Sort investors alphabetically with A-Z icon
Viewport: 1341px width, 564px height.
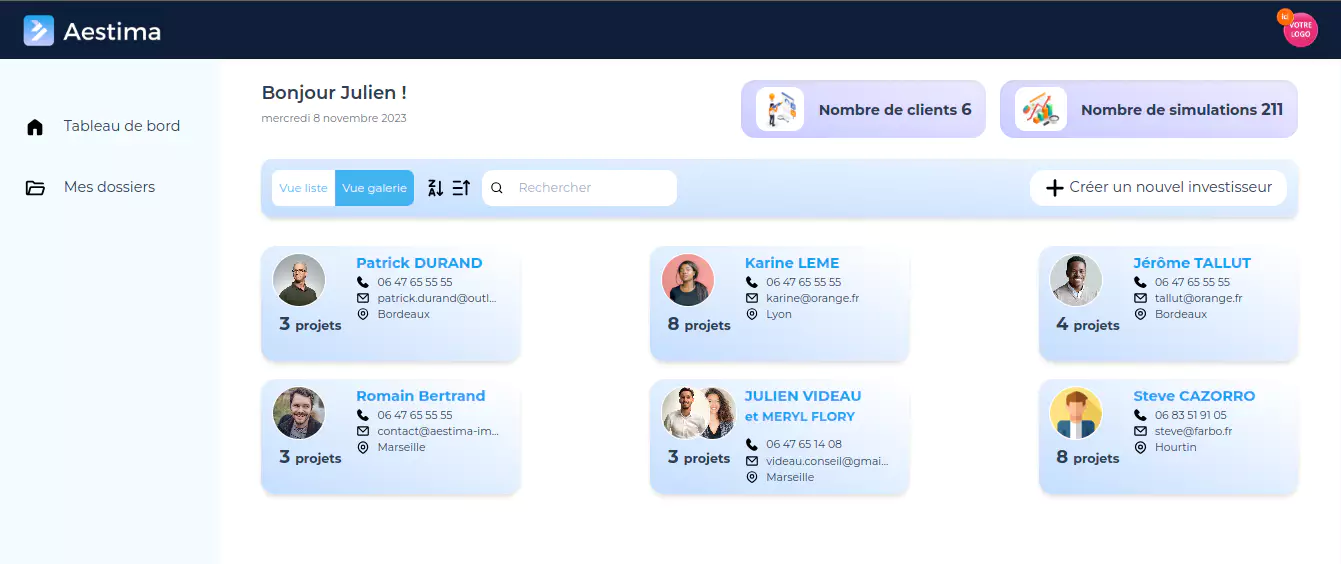click(435, 188)
